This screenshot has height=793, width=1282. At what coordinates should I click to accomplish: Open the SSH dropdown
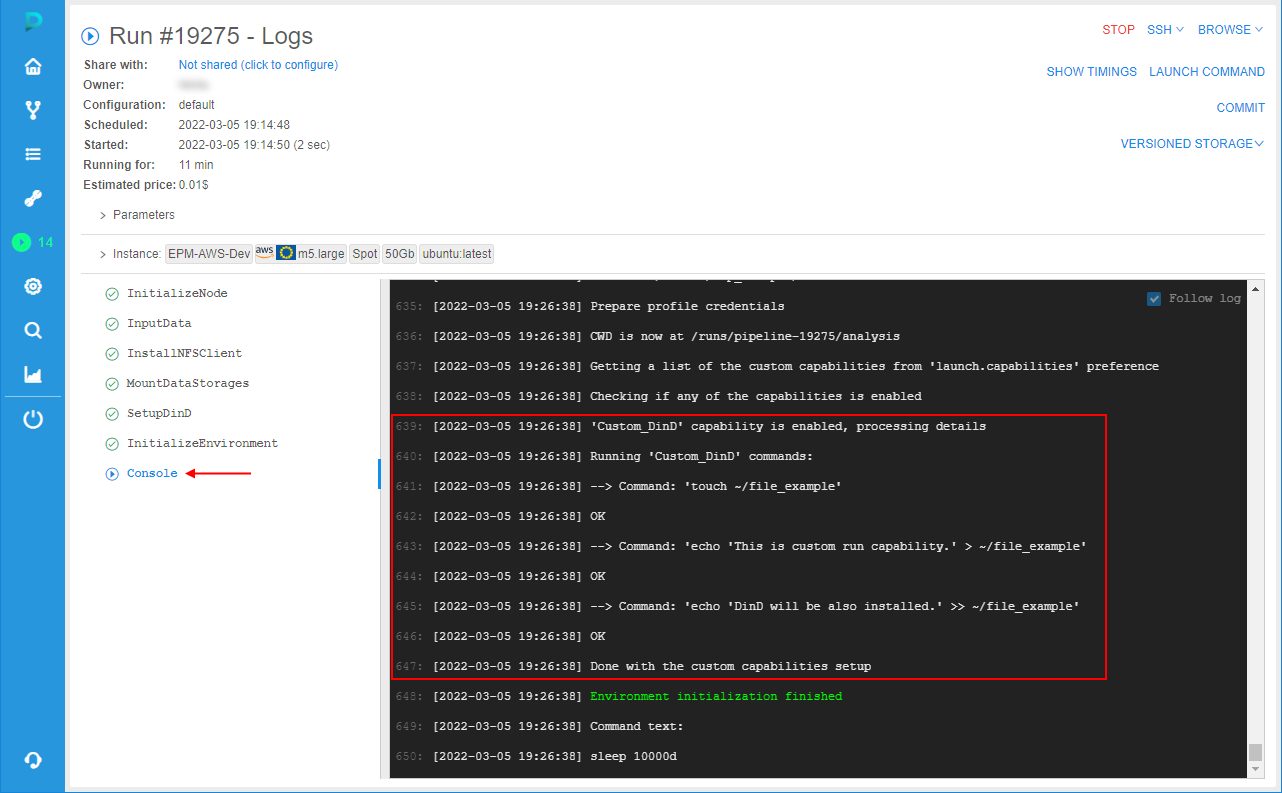pos(1165,30)
